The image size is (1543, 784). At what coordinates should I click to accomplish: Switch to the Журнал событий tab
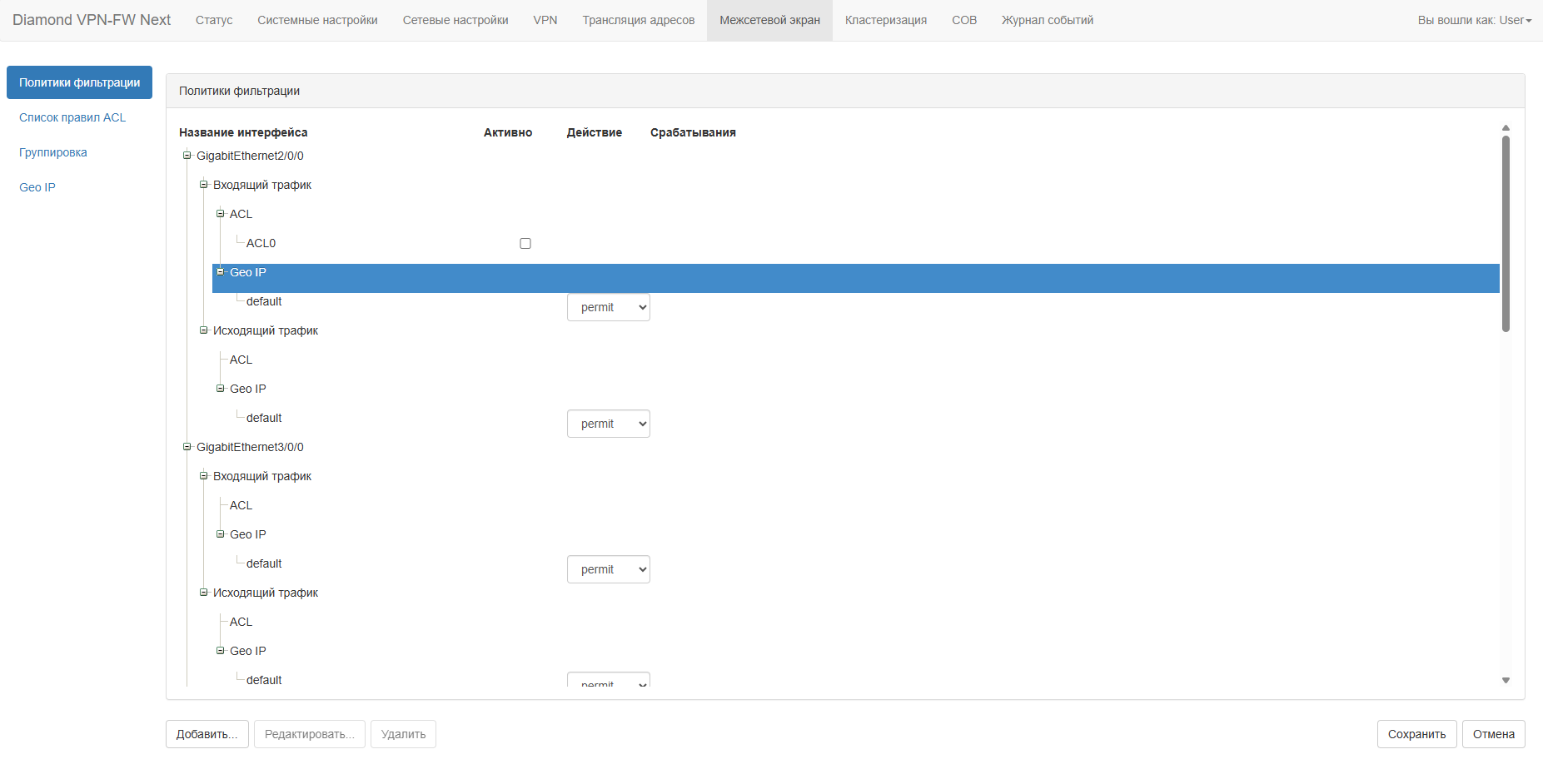click(1047, 20)
